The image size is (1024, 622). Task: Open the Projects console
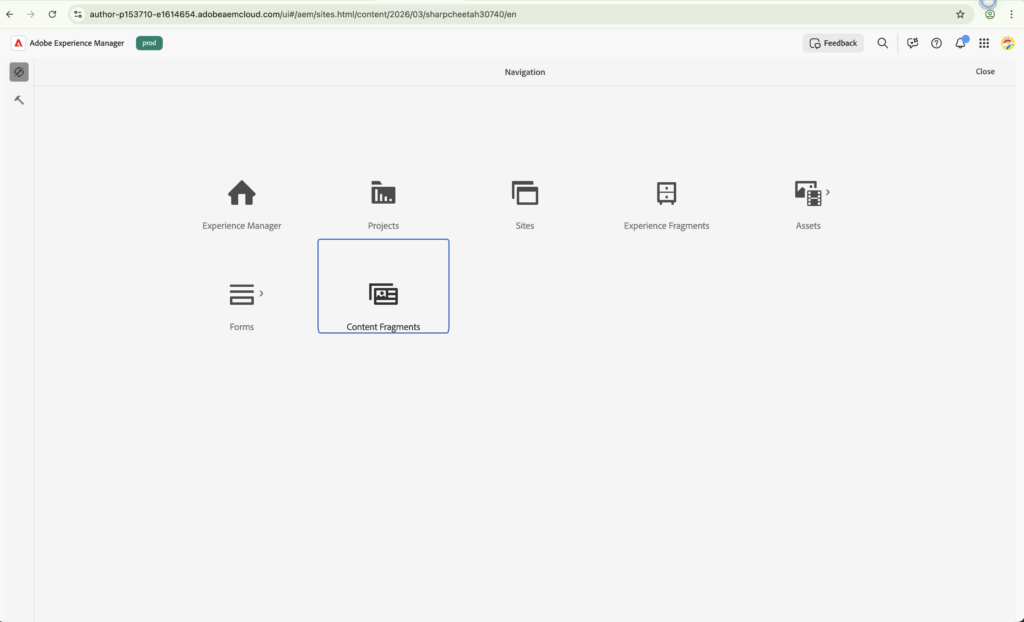pyautogui.click(x=383, y=195)
